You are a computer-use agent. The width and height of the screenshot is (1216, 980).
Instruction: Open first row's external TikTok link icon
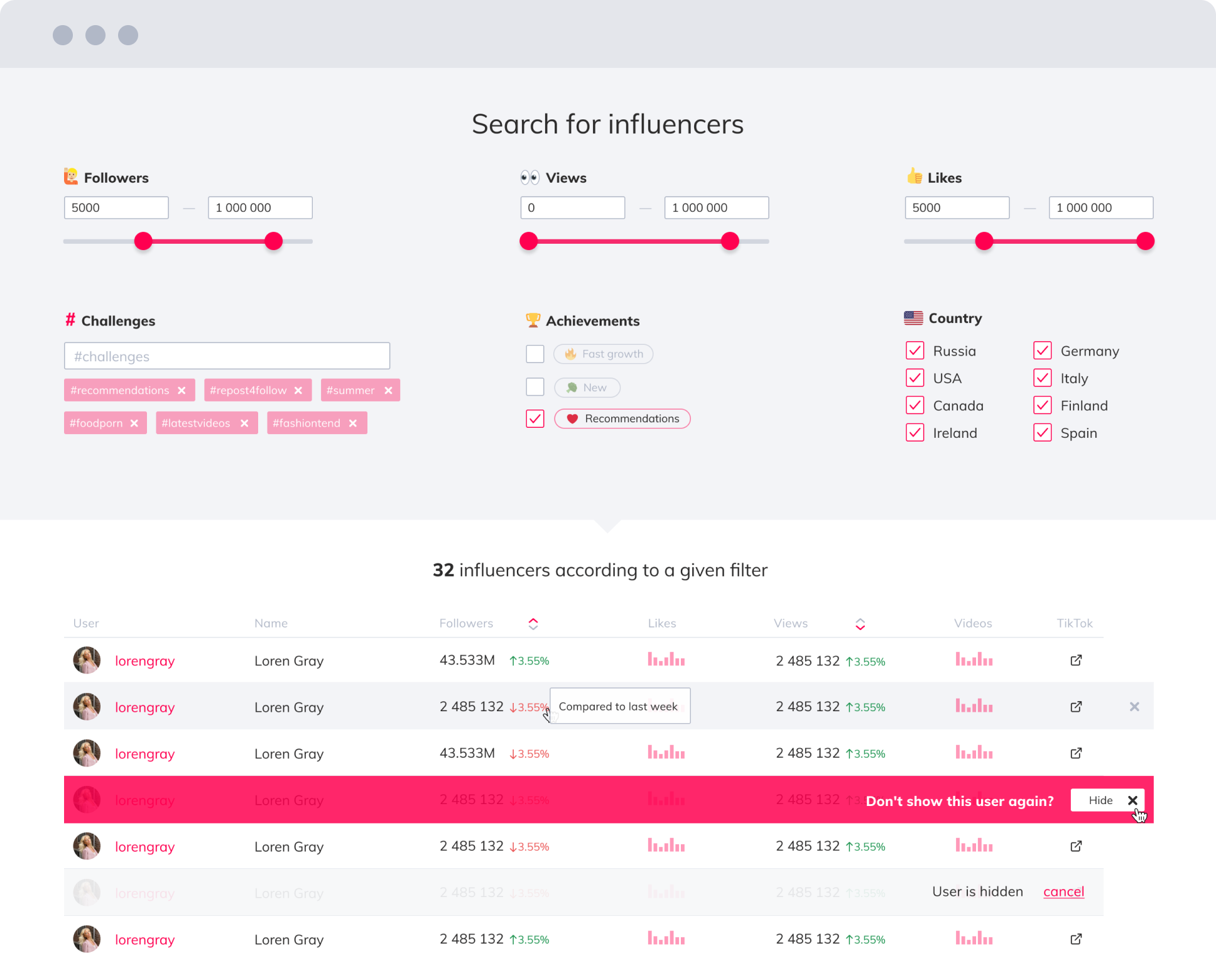pos(1075,660)
